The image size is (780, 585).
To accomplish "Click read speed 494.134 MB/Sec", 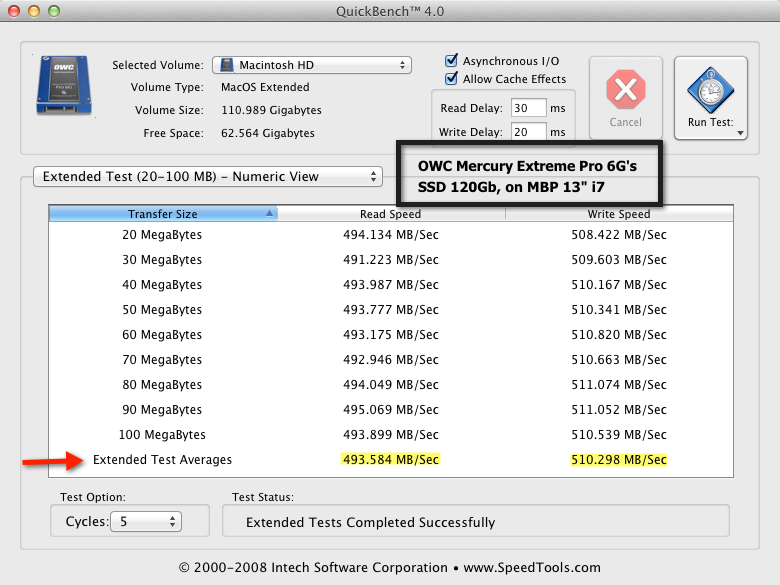I will tap(391, 235).
